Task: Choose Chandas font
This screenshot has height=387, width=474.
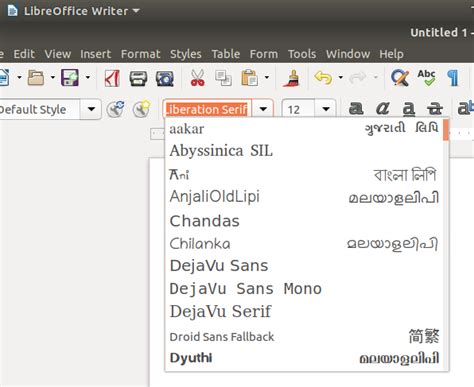Action: 304,221
